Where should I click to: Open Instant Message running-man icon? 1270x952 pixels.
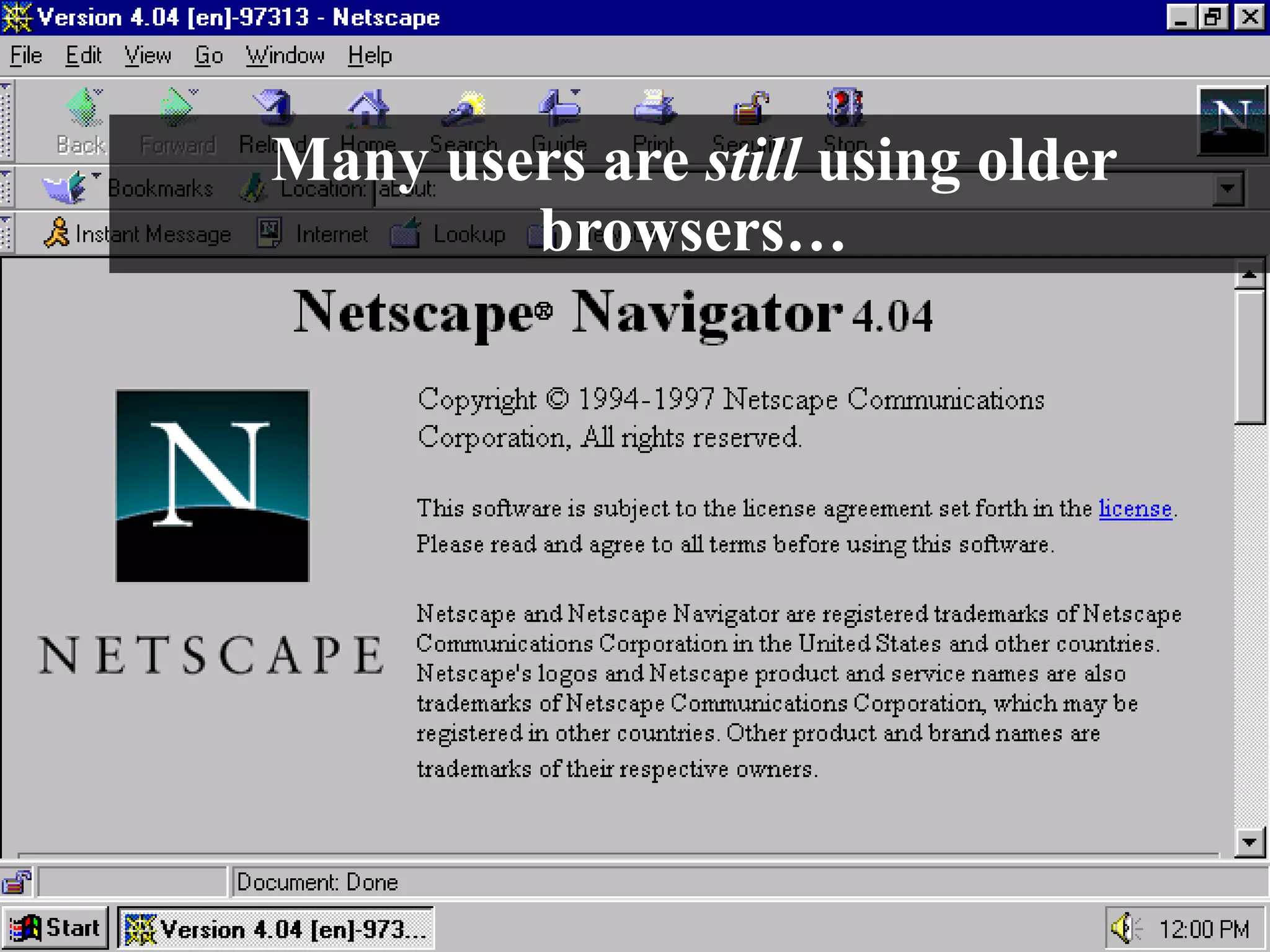[x=57, y=233]
